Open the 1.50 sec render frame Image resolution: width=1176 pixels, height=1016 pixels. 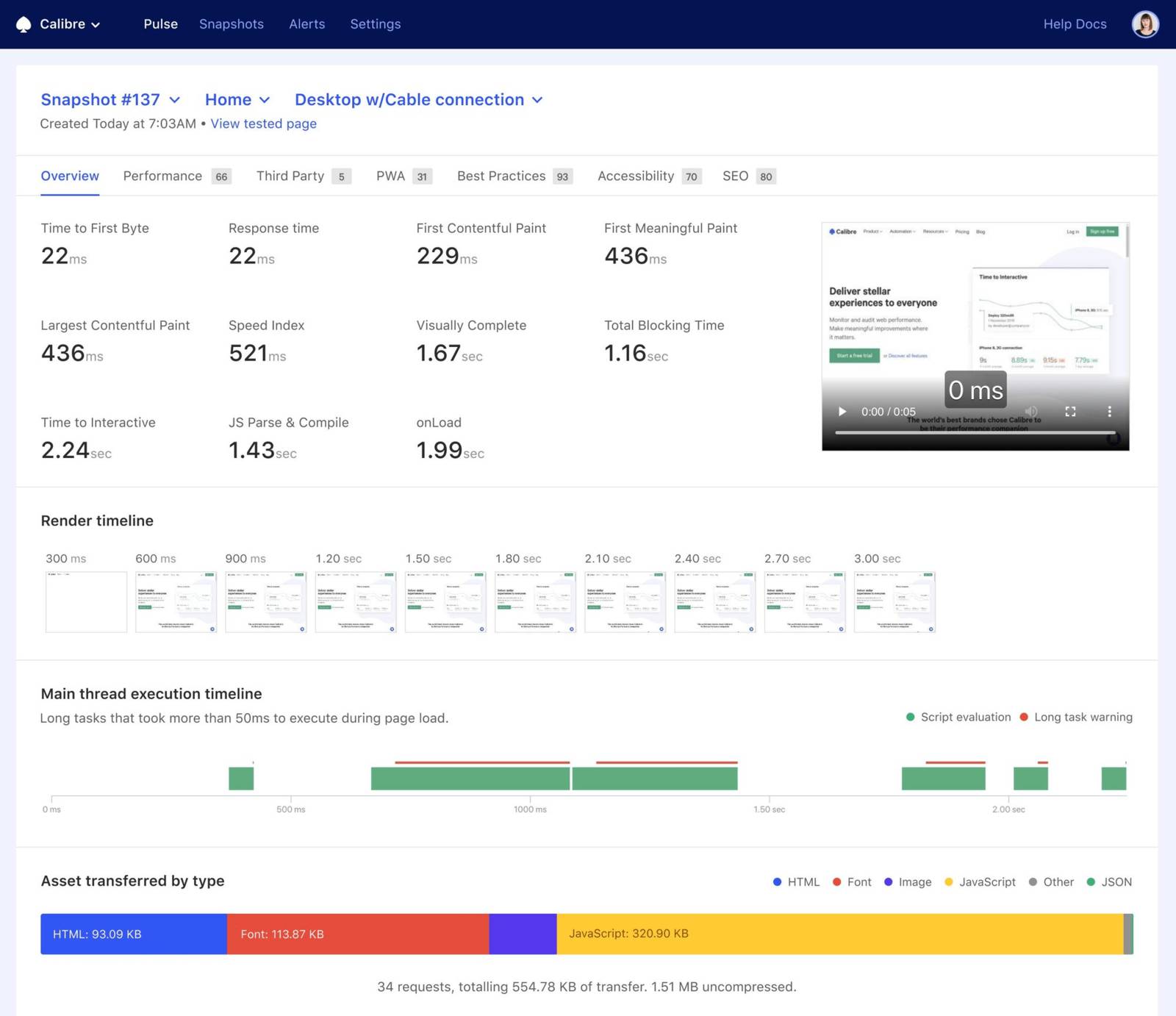445,602
